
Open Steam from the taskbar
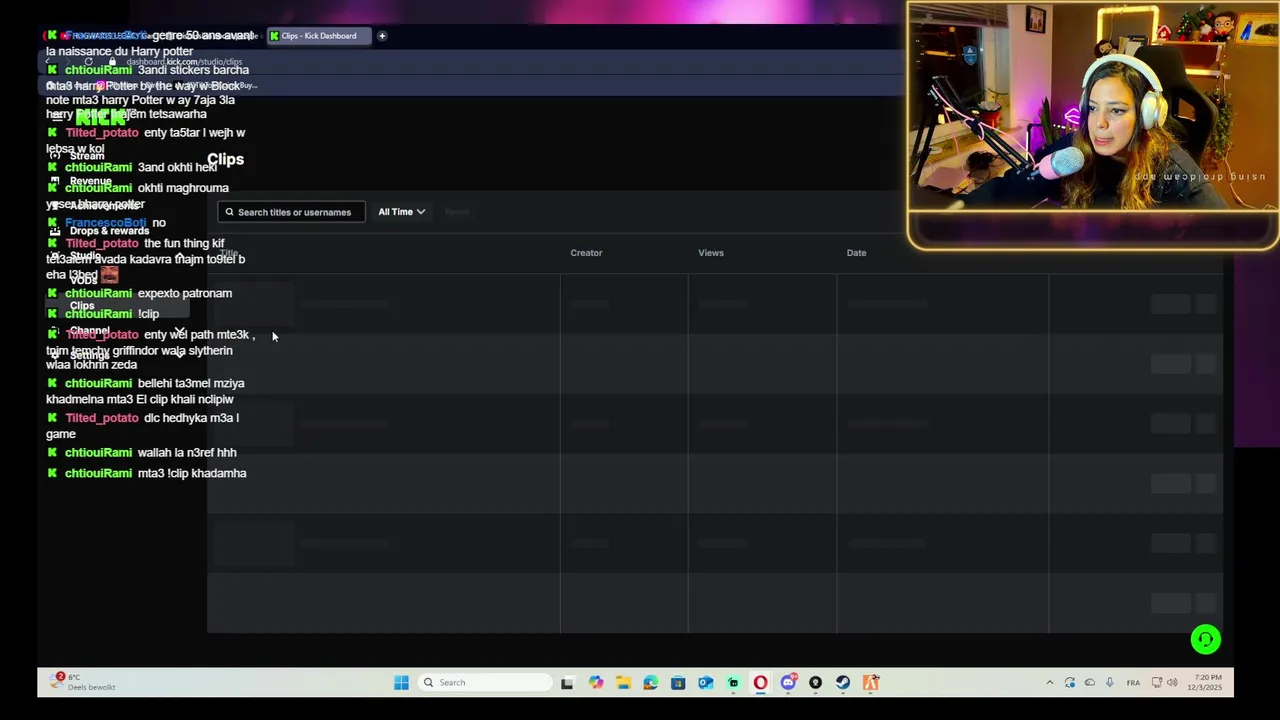click(x=843, y=683)
